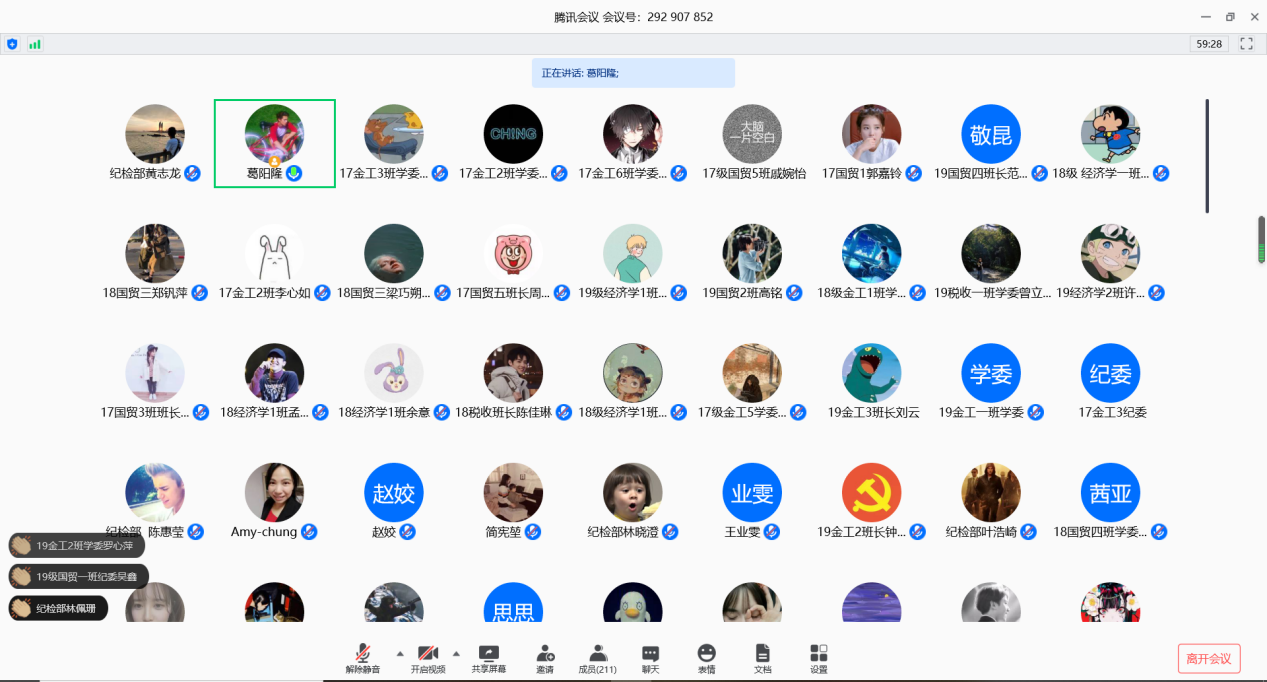1267x682 pixels.
Task: Open the 表情 emoji reactions
Action: [706, 658]
